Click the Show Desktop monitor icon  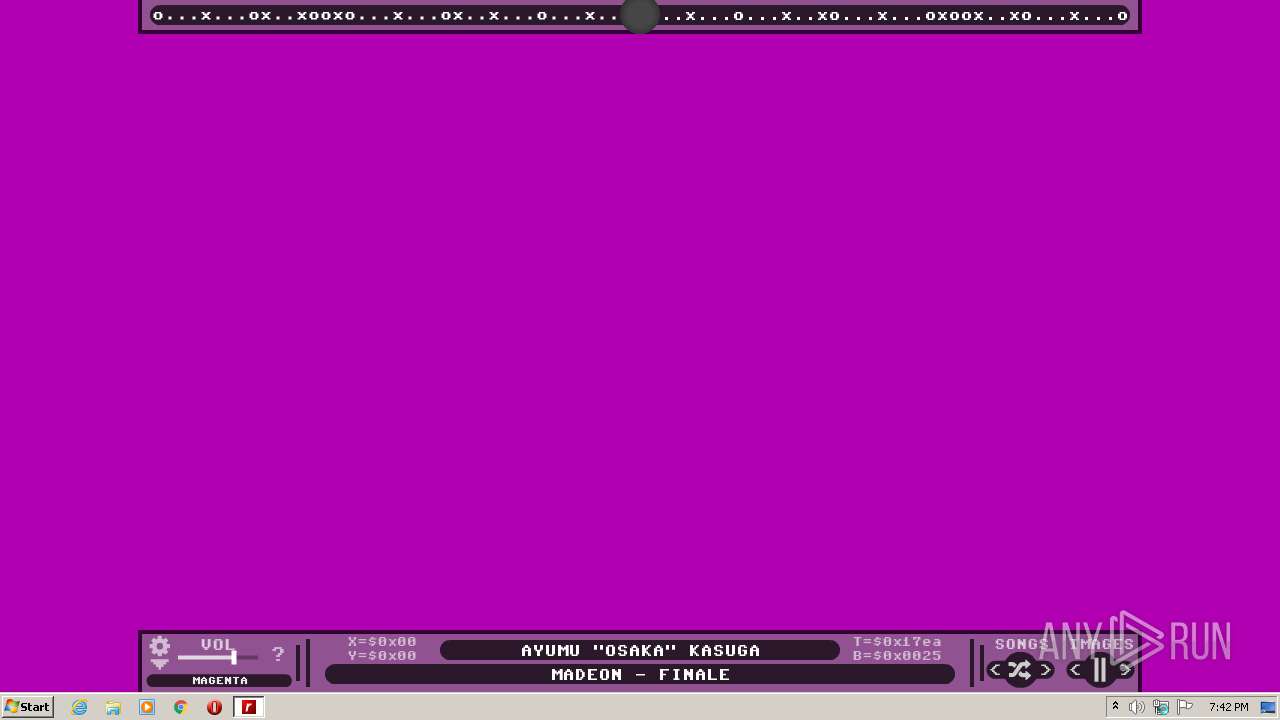point(1269,707)
